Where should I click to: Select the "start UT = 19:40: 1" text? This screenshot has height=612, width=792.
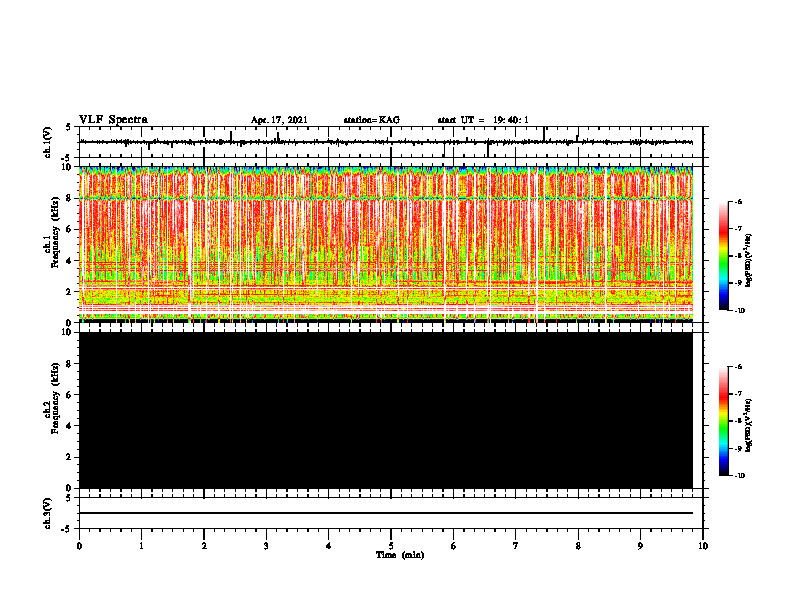(483, 120)
